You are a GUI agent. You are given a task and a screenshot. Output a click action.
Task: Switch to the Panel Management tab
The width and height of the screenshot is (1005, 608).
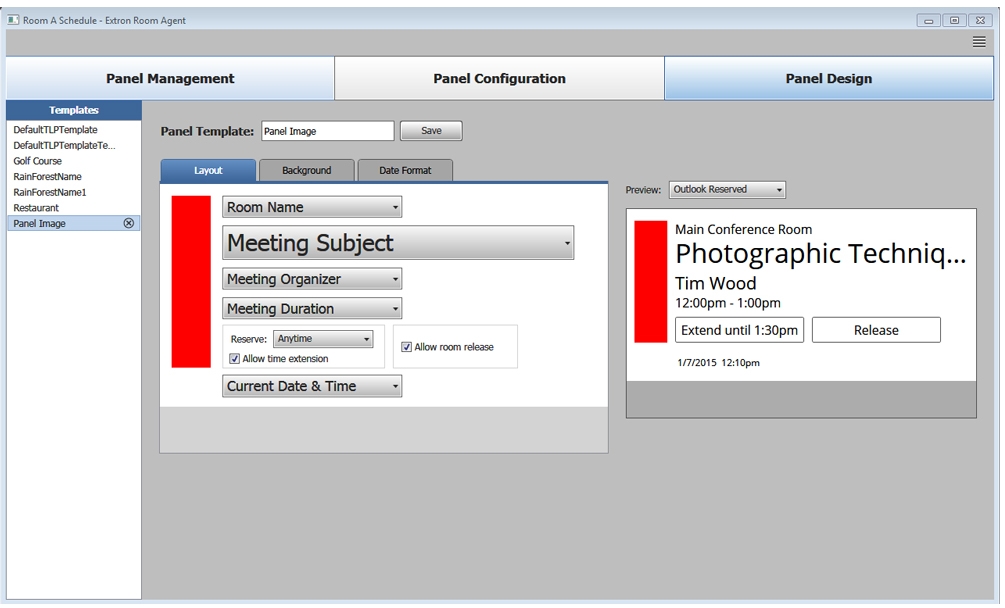(170, 79)
